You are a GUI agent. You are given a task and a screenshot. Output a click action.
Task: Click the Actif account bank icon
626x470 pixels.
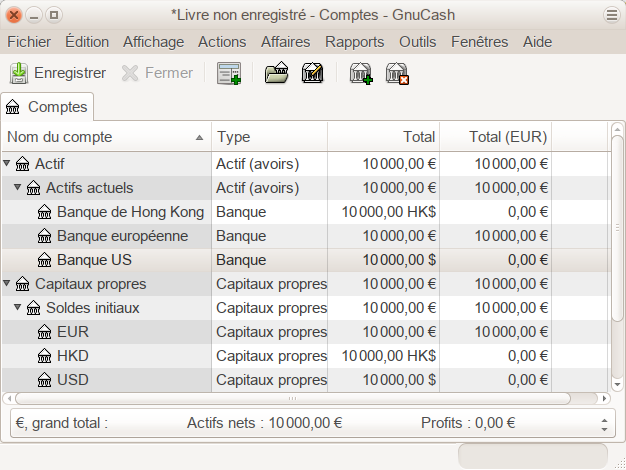tap(22, 164)
